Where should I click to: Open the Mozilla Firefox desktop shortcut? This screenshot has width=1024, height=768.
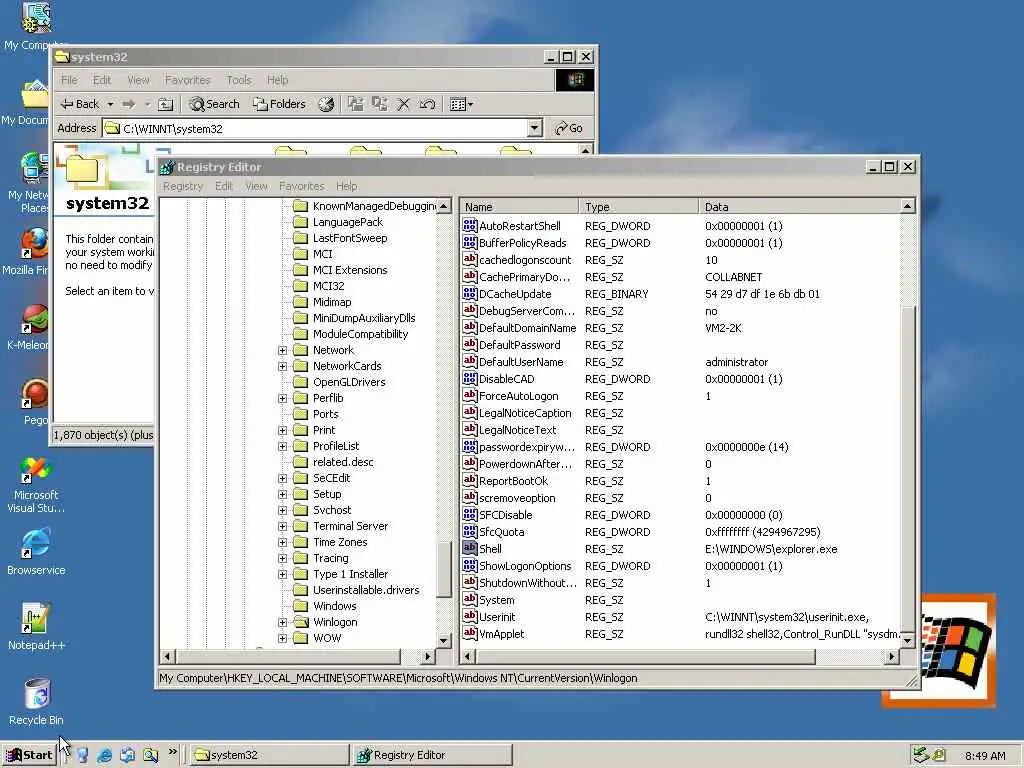33,252
